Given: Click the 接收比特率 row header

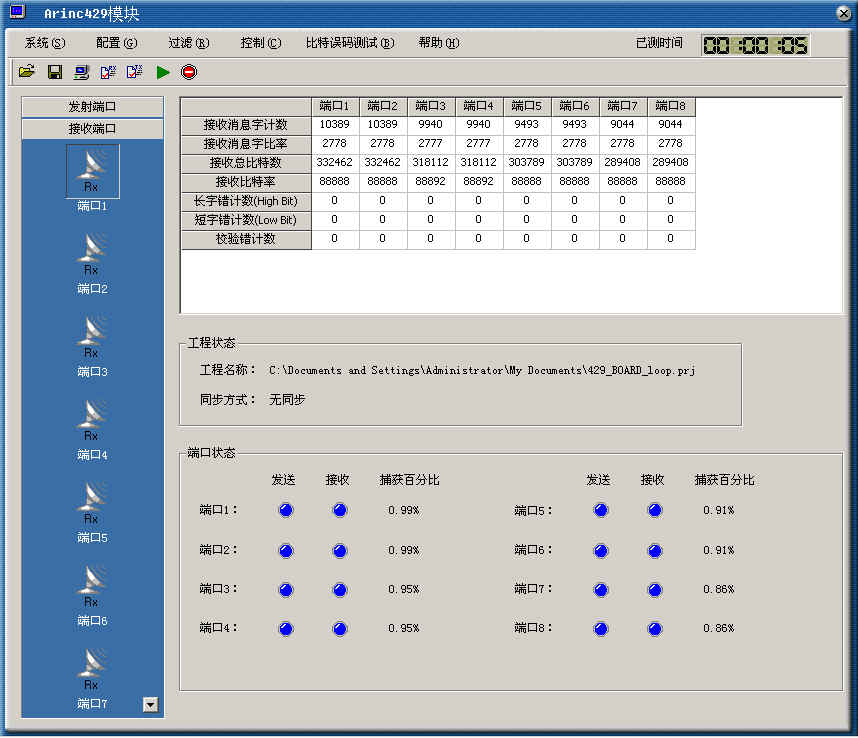Looking at the screenshot, I should tap(246, 182).
